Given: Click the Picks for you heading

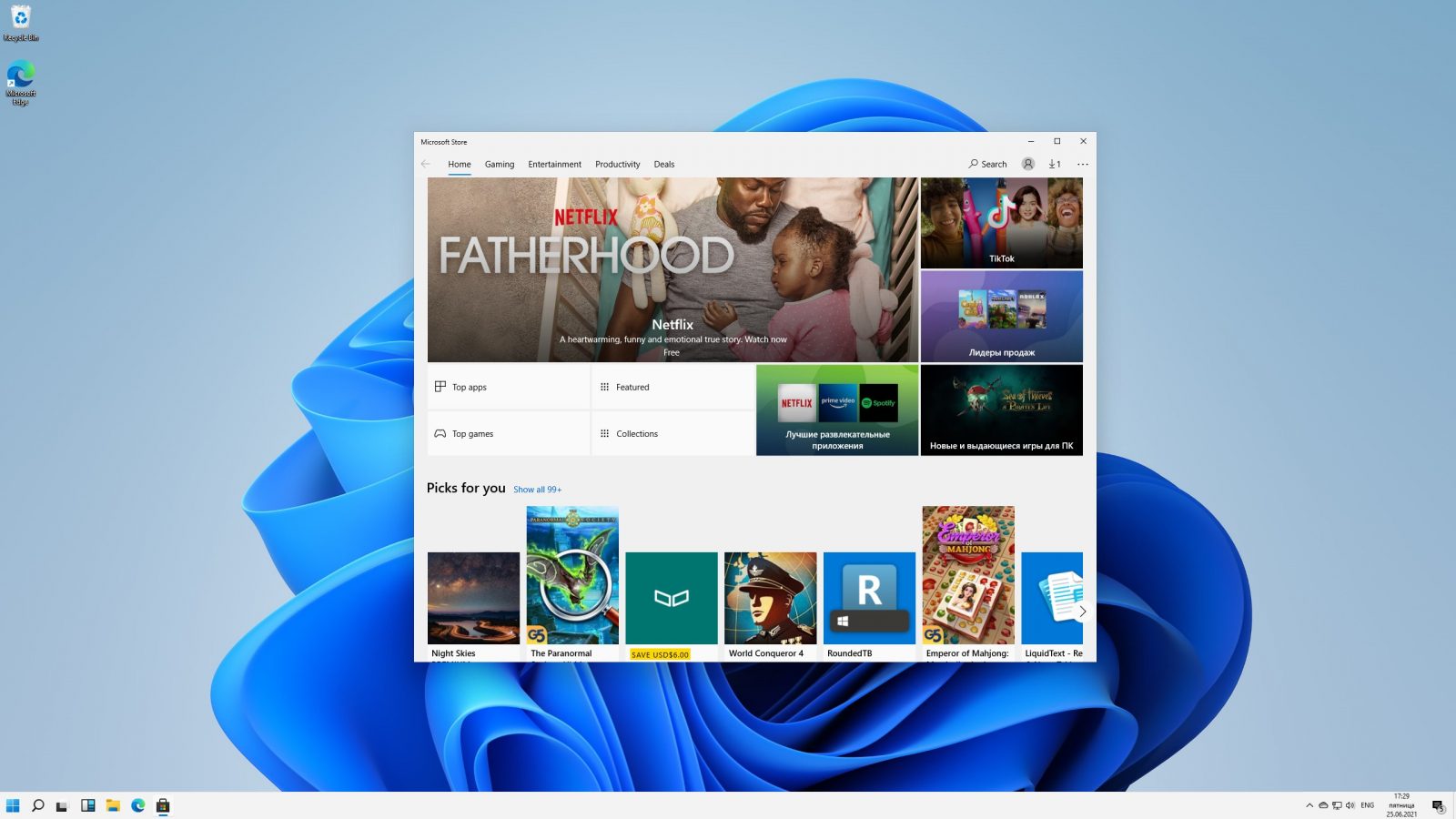Looking at the screenshot, I should 466,488.
